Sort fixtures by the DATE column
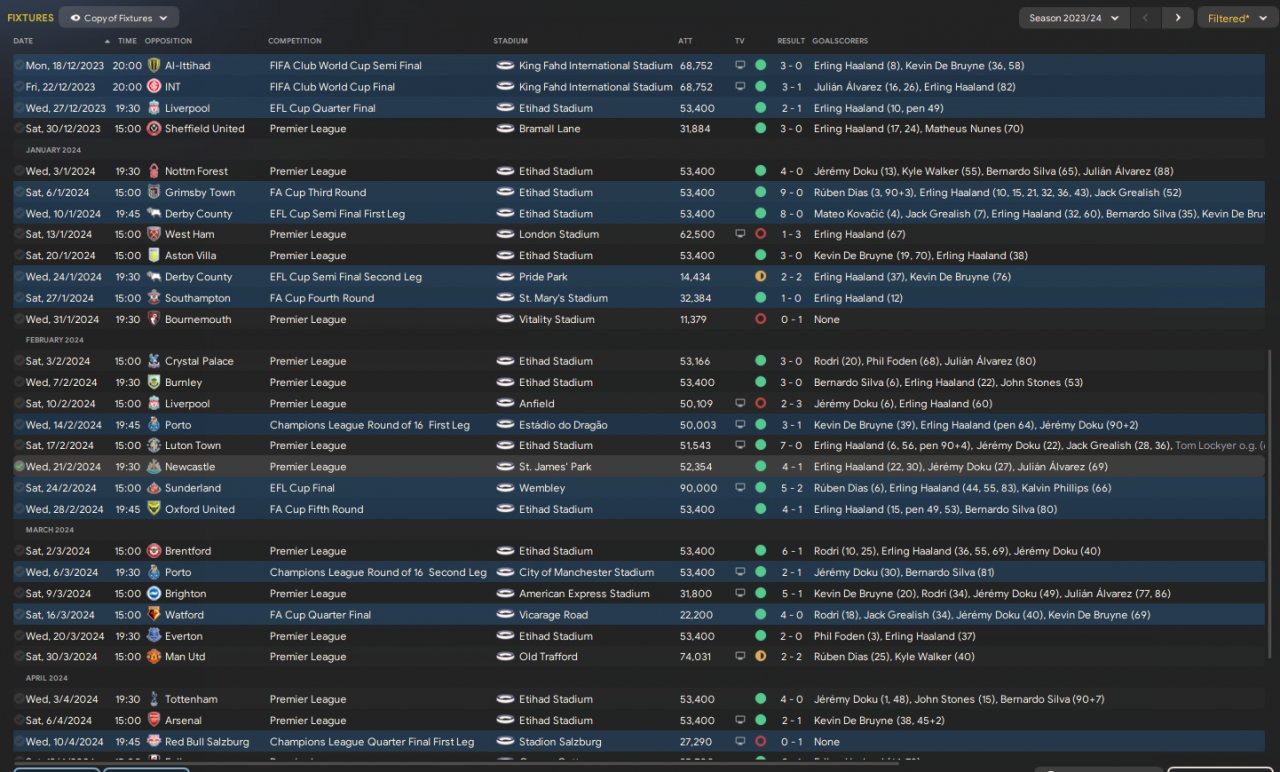This screenshot has height=772, width=1280. [x=23, y=41]
